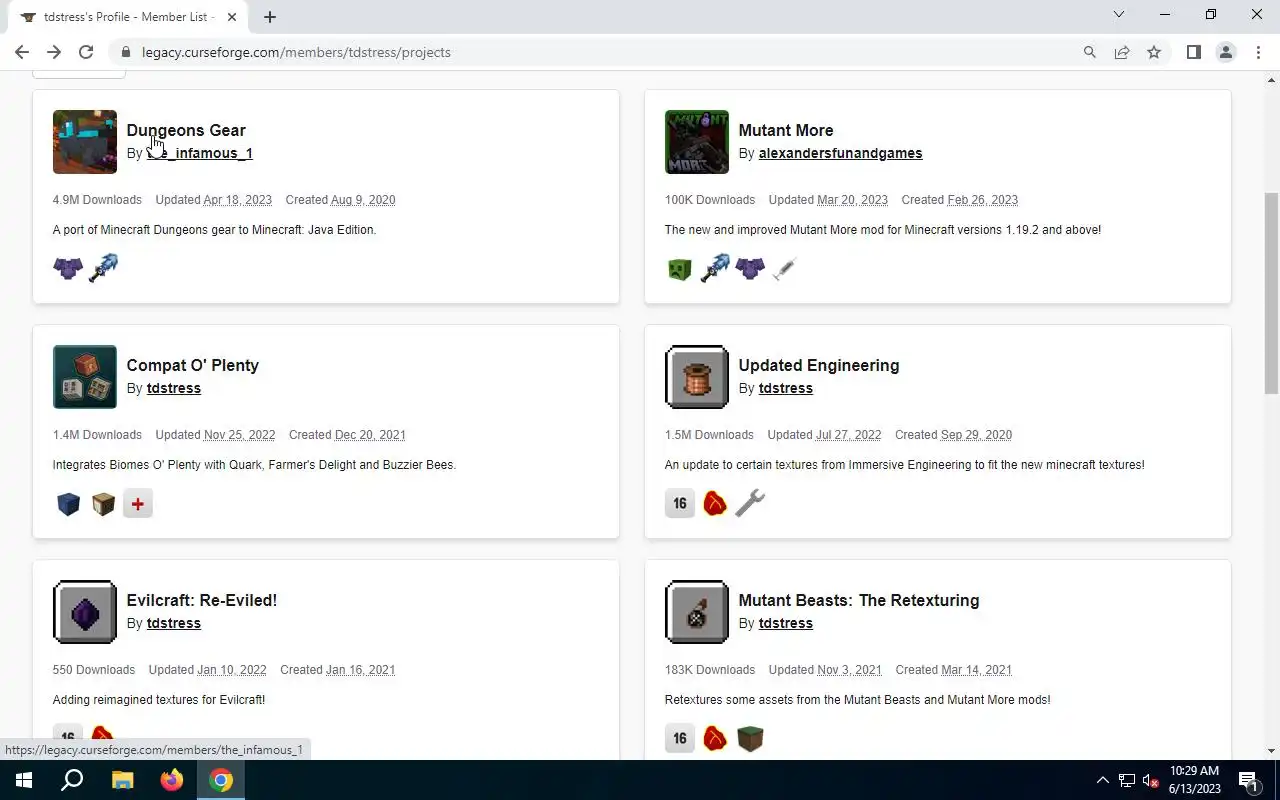Viewport: 1280px width, 800px height.
Task: Click the Mutant Beasts: The Retexturing thumbnail
Action: [x=697, y=612]
